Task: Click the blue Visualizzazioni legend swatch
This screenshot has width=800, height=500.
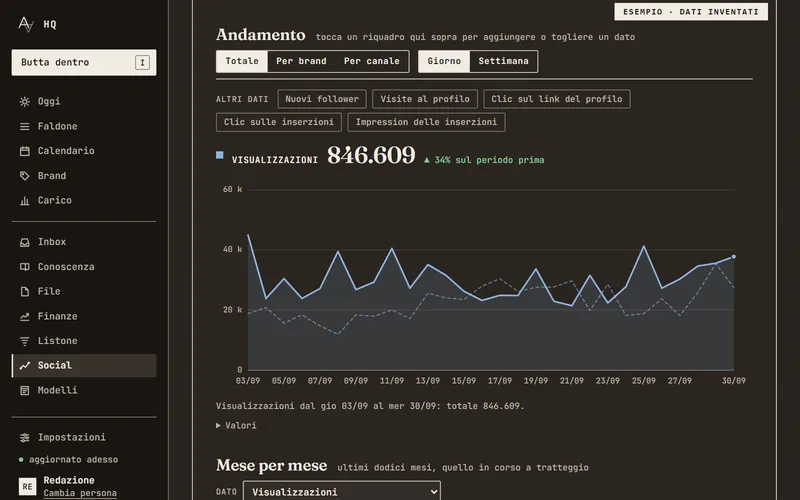Action: point(219,155)
